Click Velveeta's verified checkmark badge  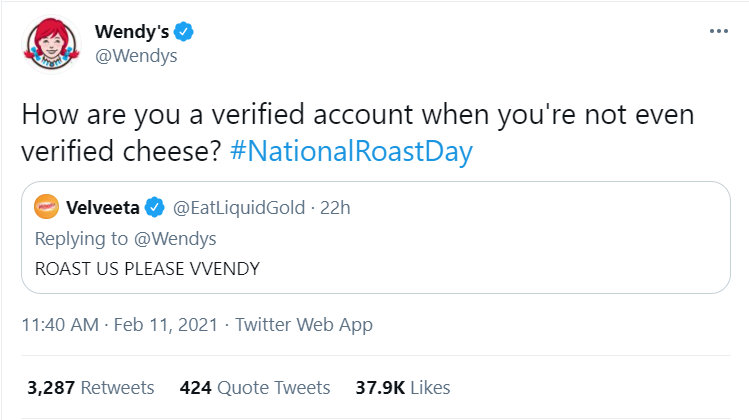[x=154, y=208]
